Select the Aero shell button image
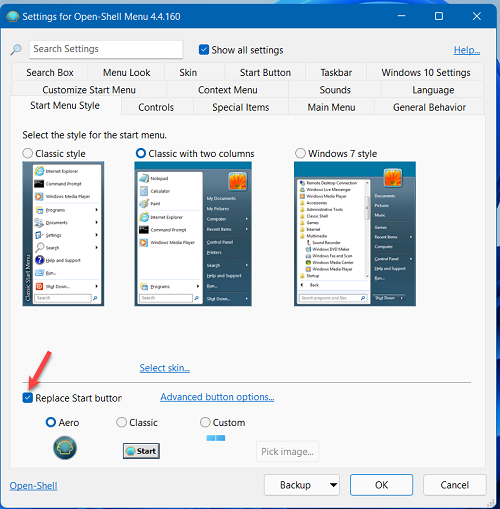The width and height of the screenshot is (500, 509). 65,448
